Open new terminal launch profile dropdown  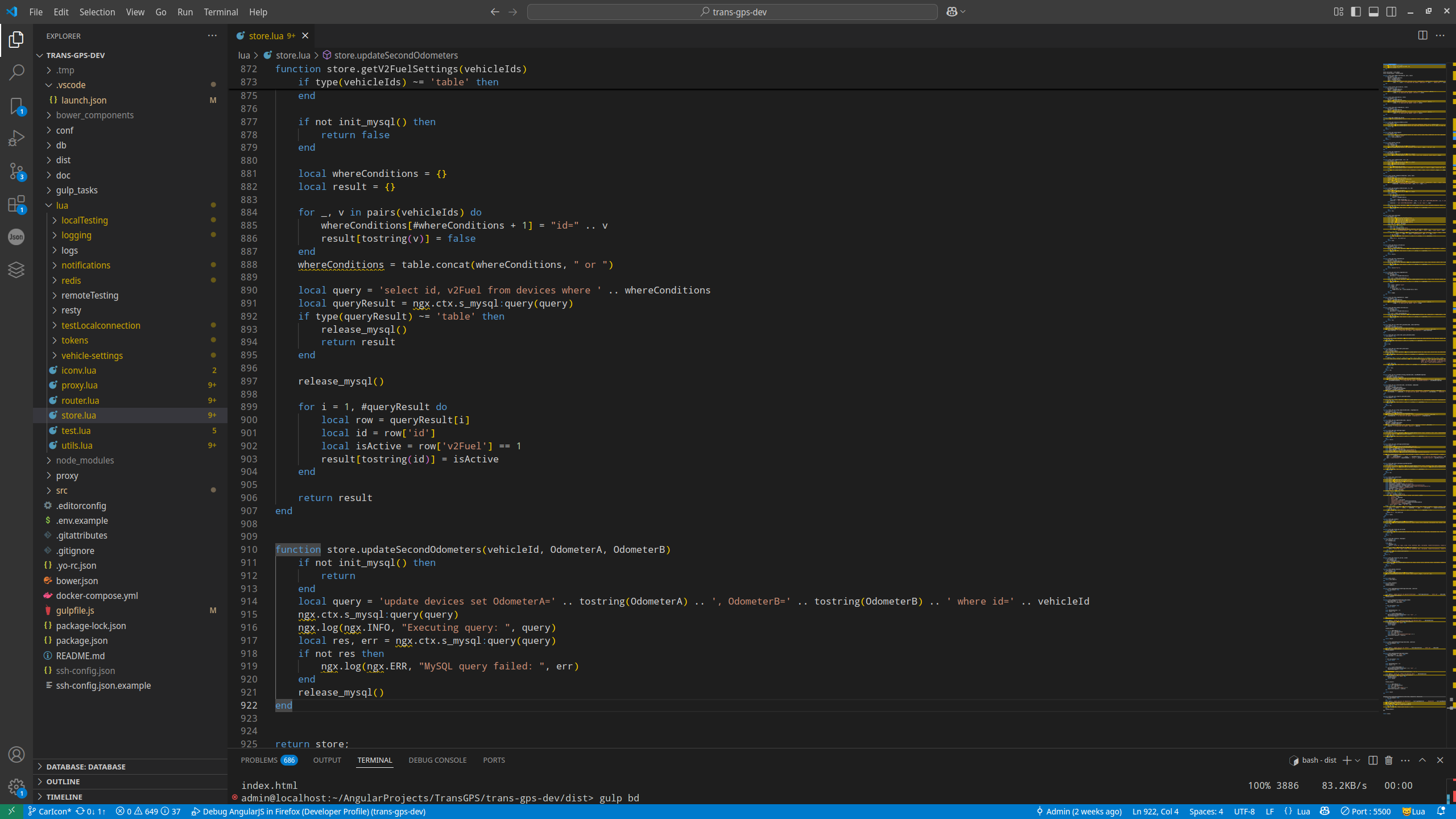(x=1358, y=760)
